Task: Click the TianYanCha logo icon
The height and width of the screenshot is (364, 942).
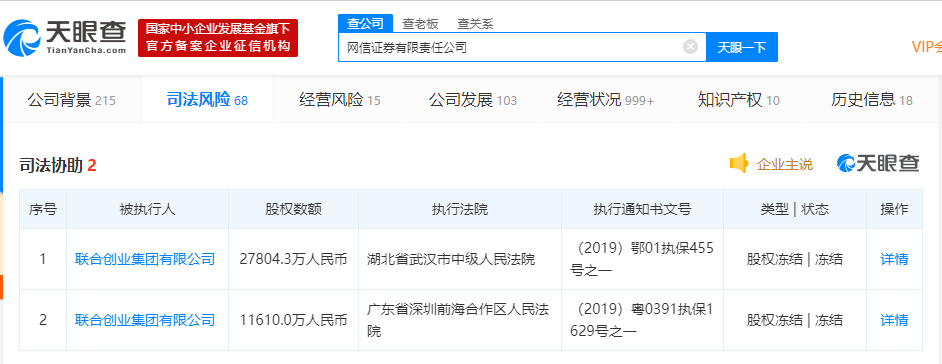Action: 22,38
